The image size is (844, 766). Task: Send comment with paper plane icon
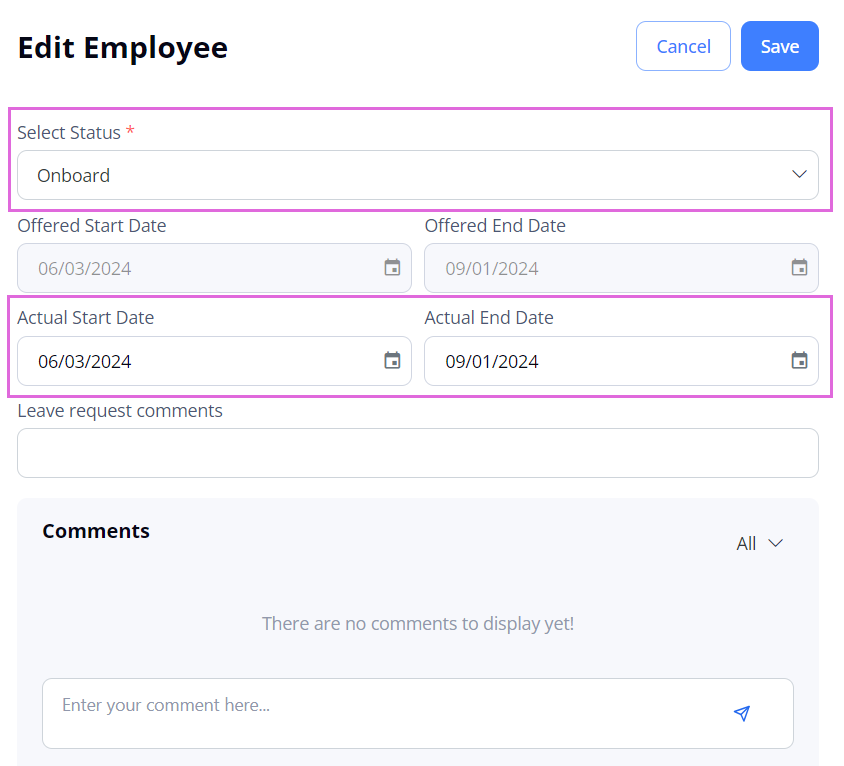[x=742, y=713]
